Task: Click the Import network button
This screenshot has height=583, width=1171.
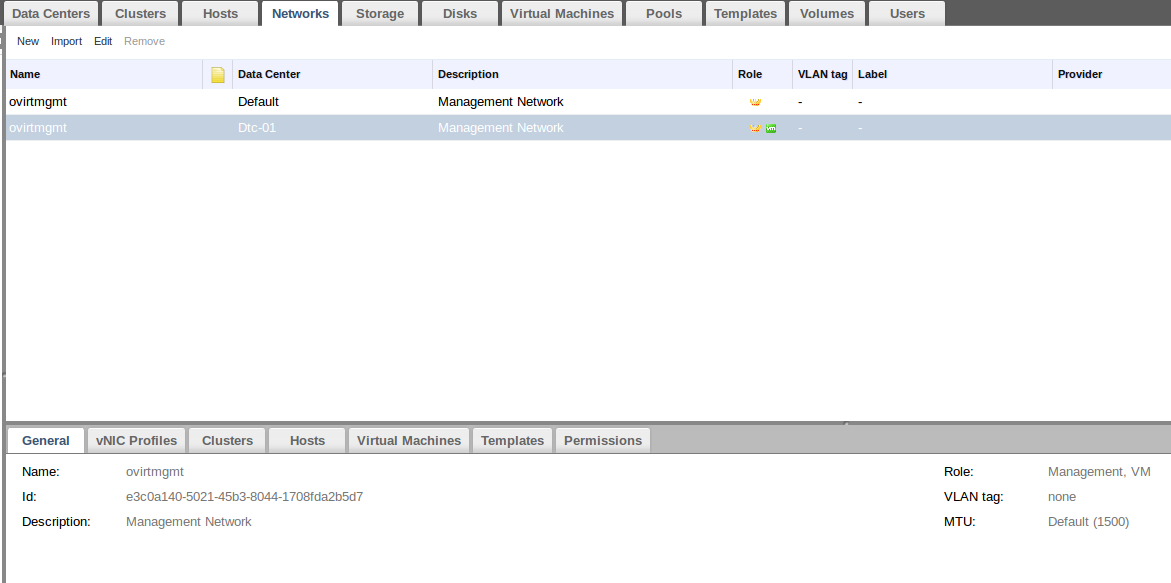Action: tap(67, 41)
